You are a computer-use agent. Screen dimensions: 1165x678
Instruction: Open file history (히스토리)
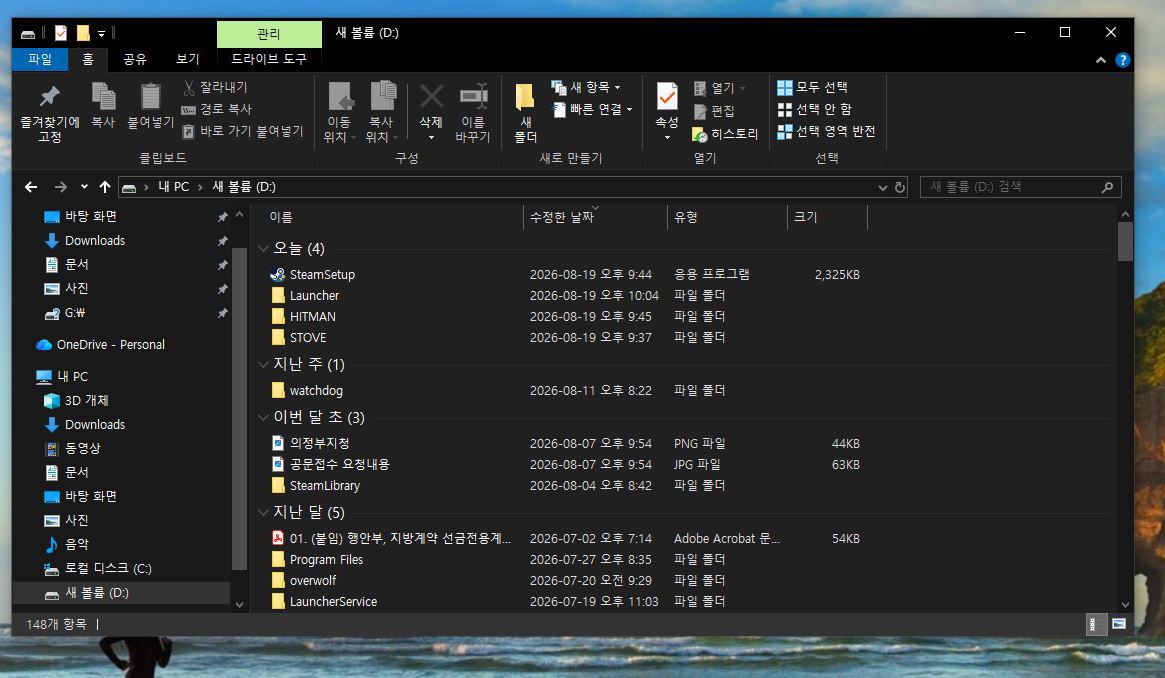point(725,134)
